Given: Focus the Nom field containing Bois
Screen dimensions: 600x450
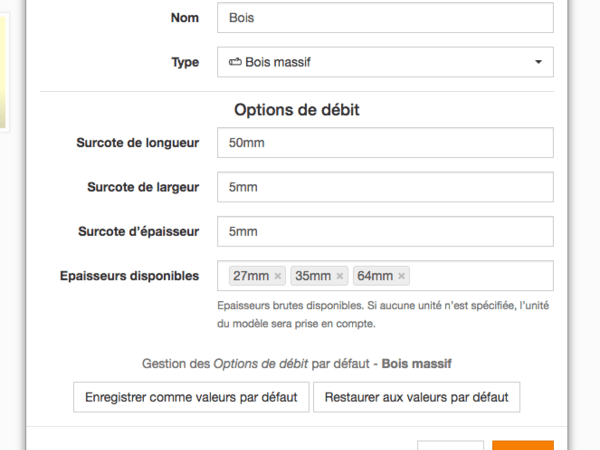Looking at the screenshot, I should [x=385, y=18].
